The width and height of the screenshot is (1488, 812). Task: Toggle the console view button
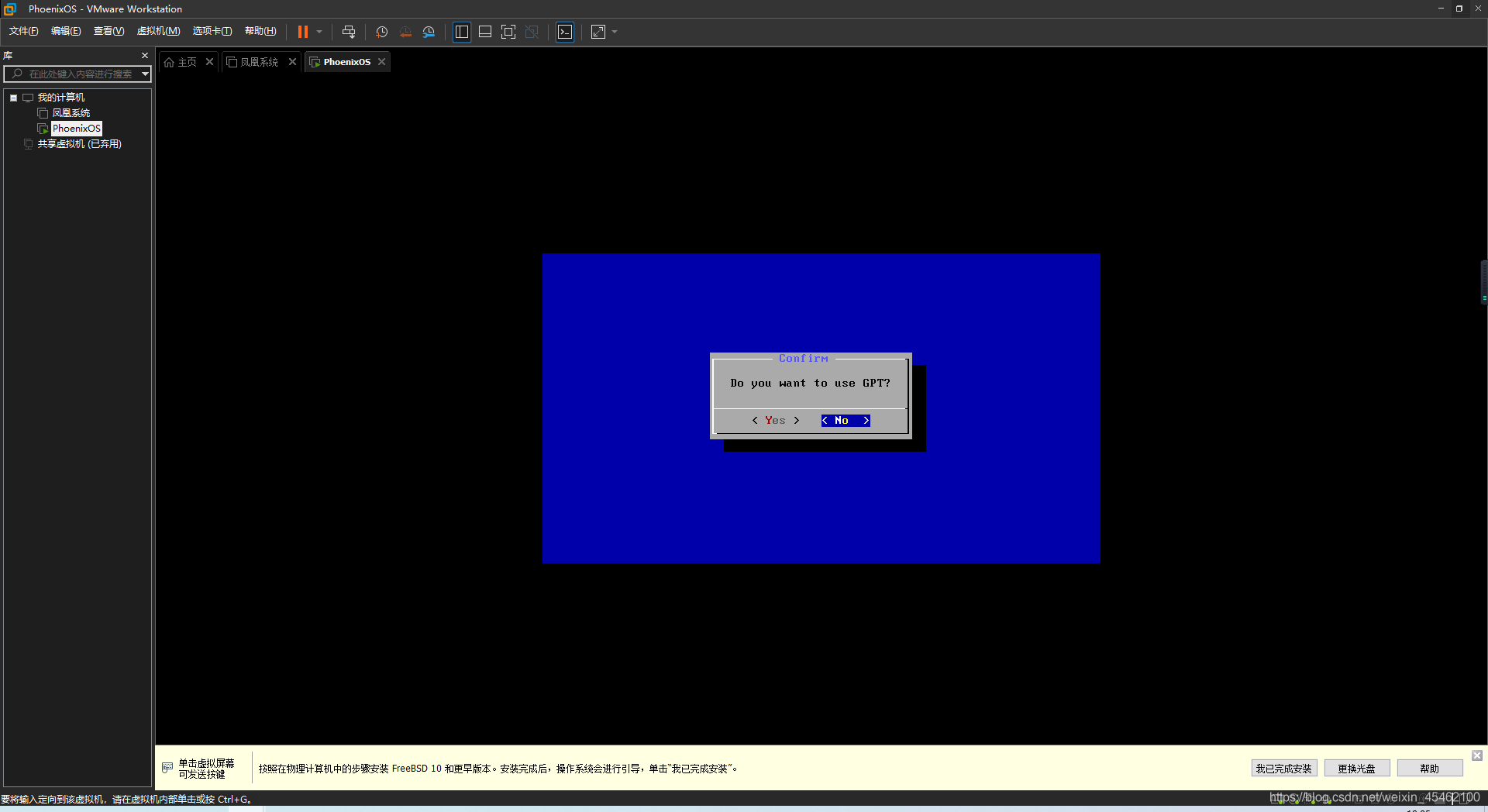point(565,32)
